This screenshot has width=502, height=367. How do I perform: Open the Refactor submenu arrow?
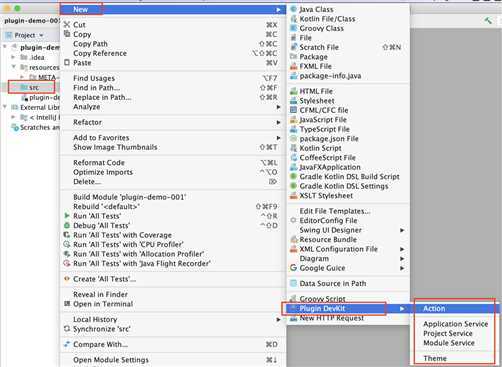278,122
